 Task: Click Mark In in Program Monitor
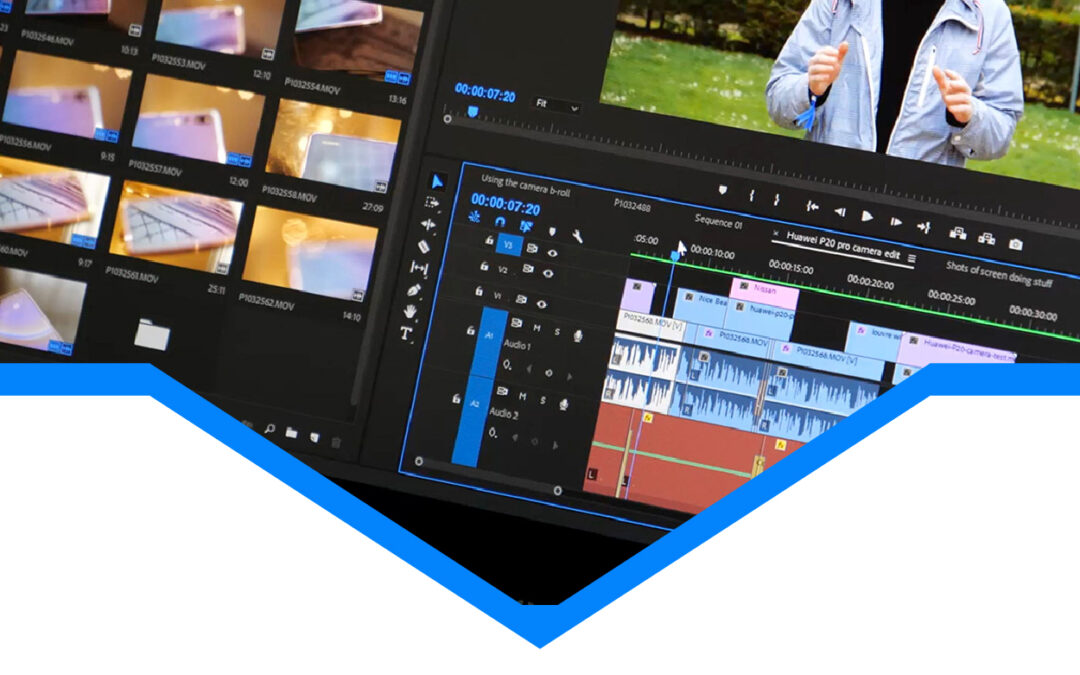tap(751, 196)
